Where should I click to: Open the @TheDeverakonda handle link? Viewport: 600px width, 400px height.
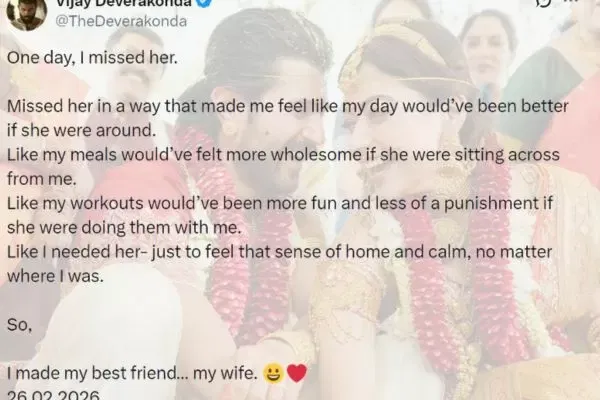click(x=121, y=21)
